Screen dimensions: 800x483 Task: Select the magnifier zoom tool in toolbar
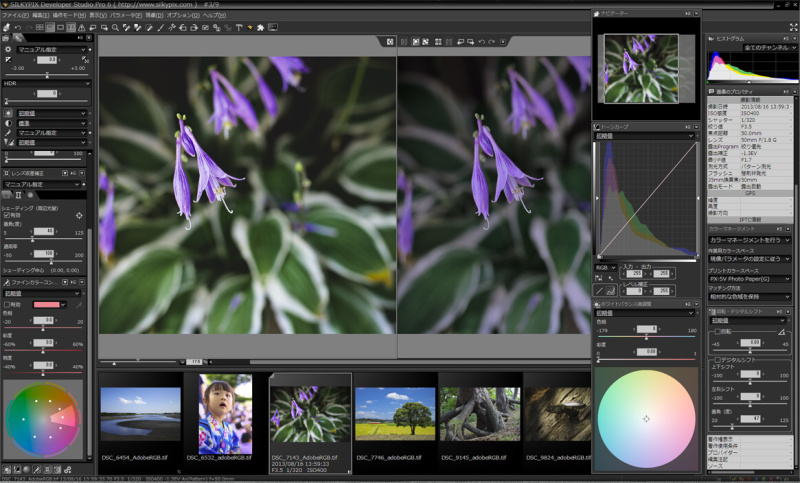coord(117,27)
